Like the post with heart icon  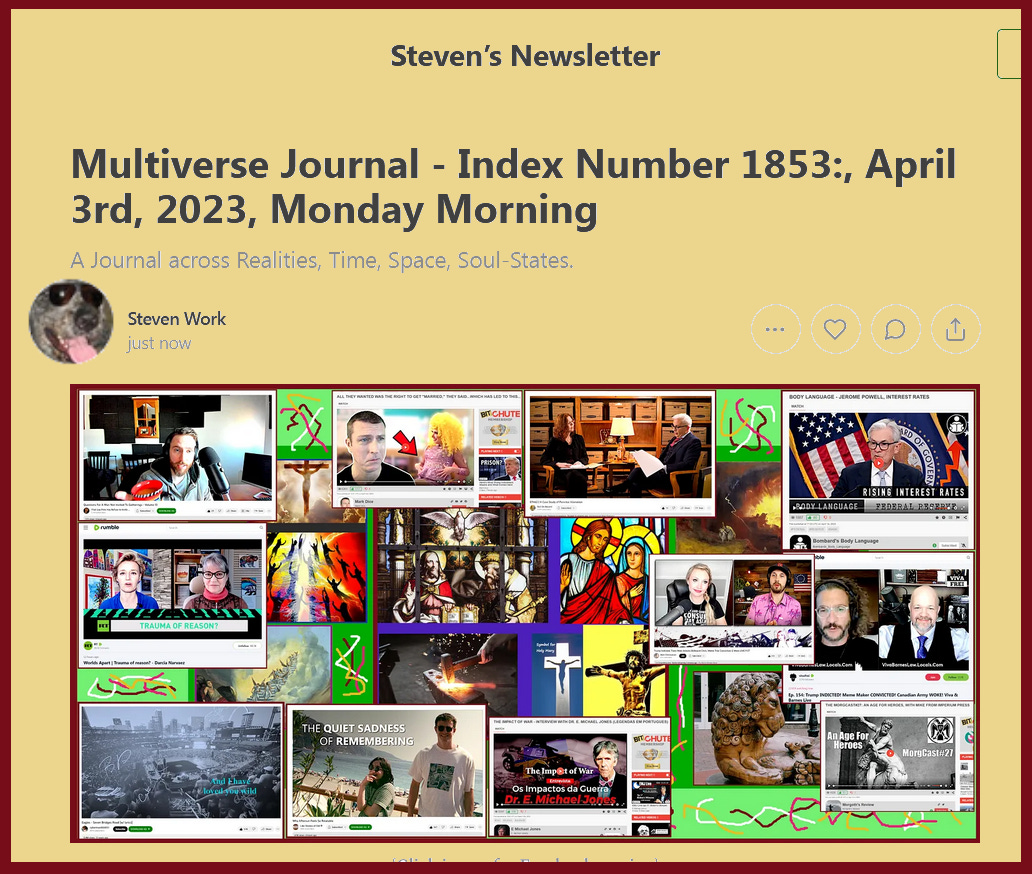(x=835, y=329)
